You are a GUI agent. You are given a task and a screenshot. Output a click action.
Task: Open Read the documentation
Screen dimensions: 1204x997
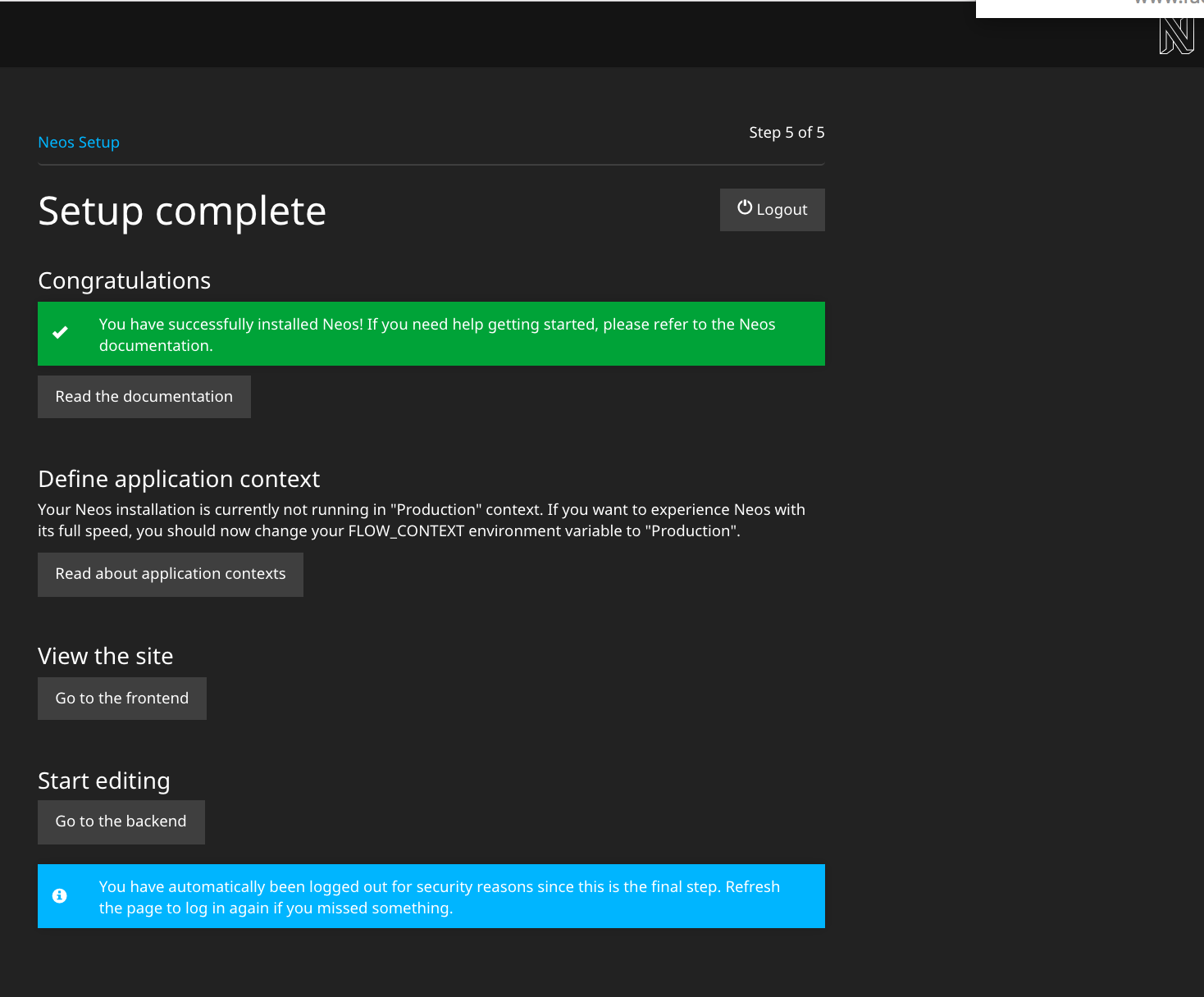[144, 397]
